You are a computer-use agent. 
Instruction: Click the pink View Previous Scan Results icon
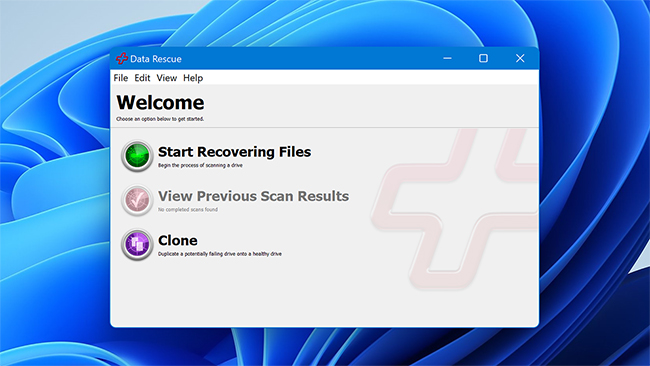point(137,200)
